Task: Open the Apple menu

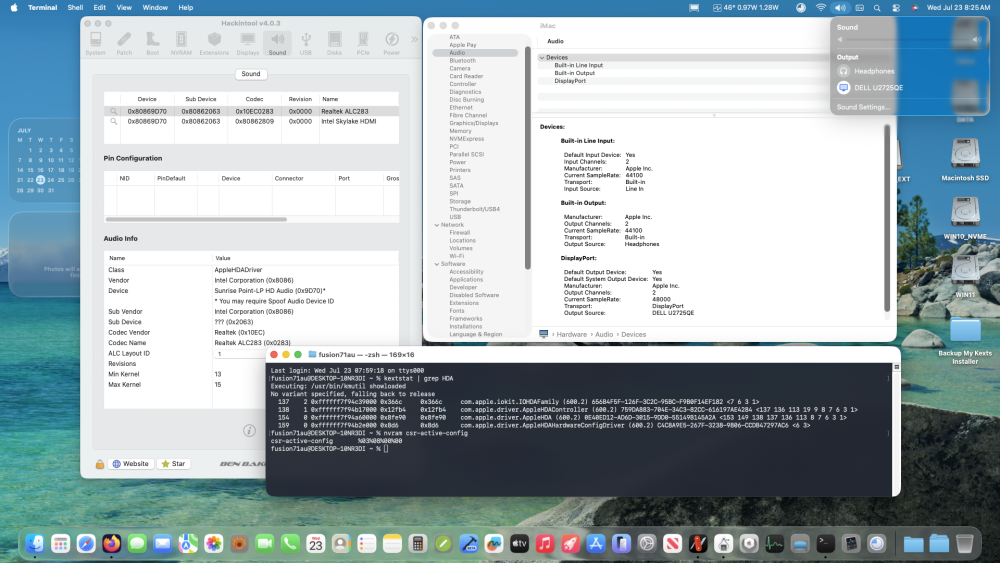Action: (13, 8)
